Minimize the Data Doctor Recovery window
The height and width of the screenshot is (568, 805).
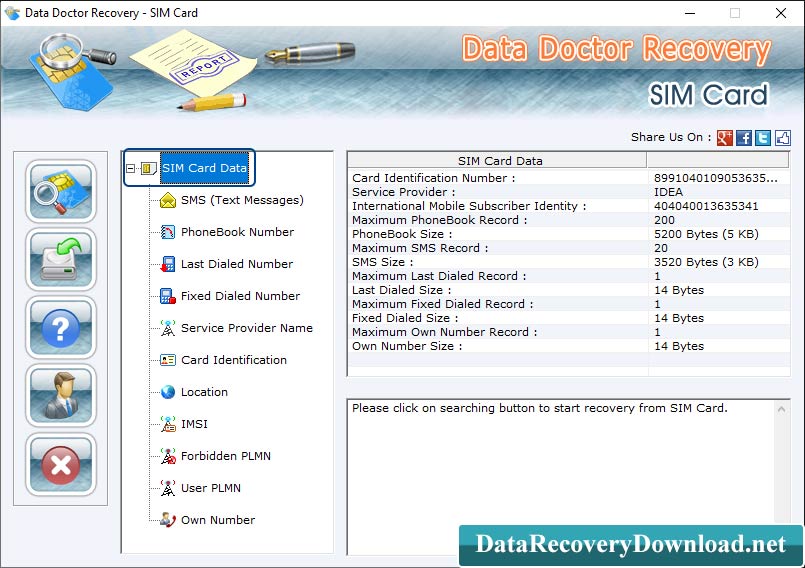pos(690,13)
